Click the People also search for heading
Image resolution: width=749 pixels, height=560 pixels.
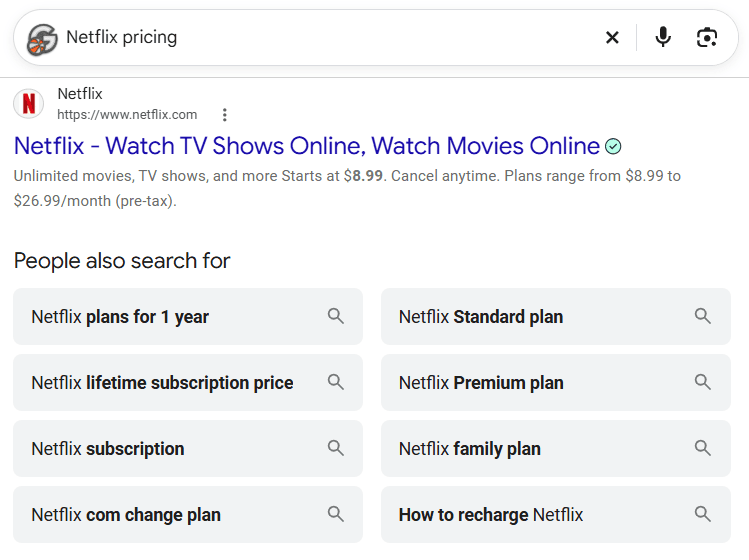click(122, 261)
